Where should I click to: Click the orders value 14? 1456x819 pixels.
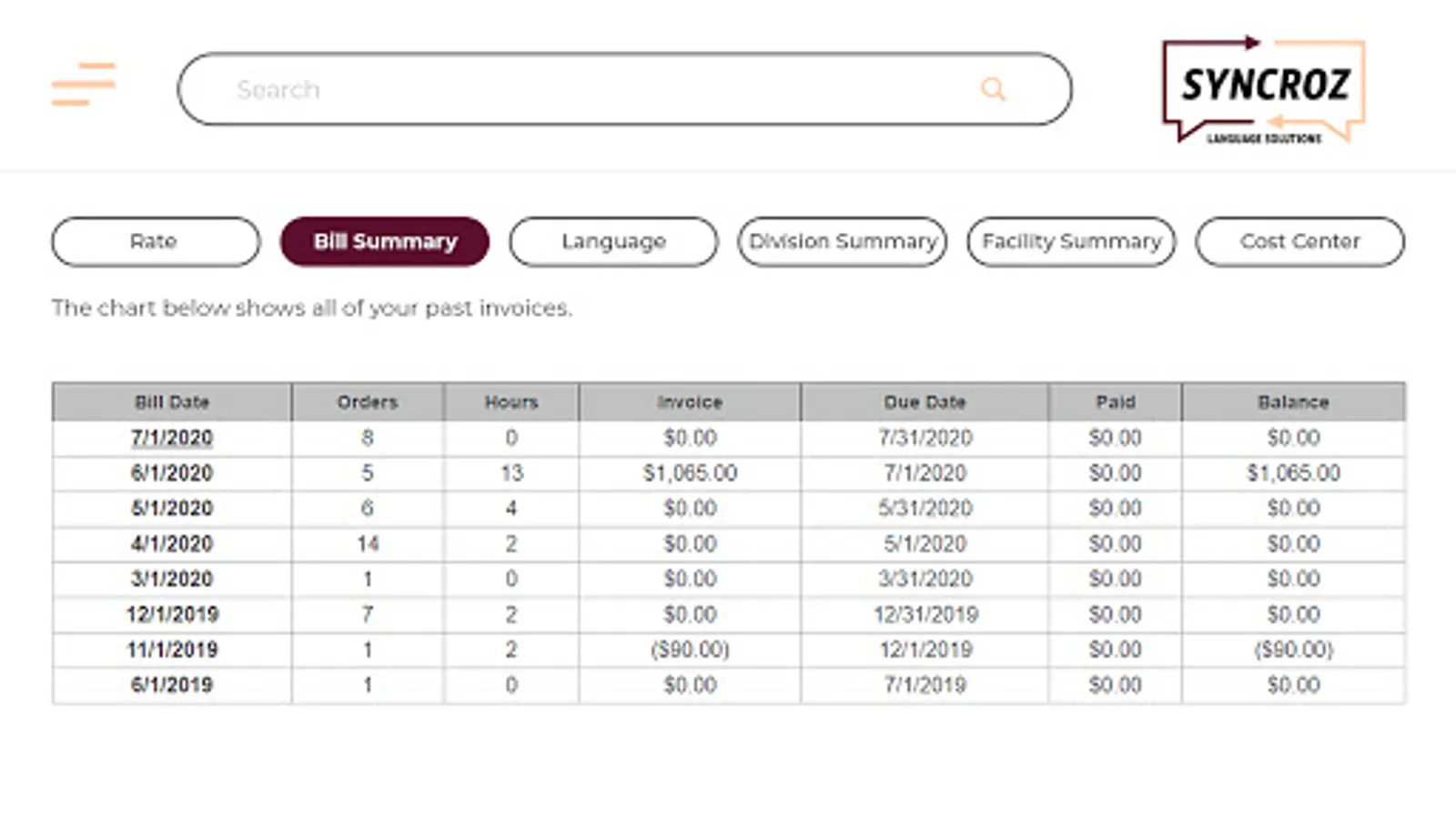pos(368,544)
